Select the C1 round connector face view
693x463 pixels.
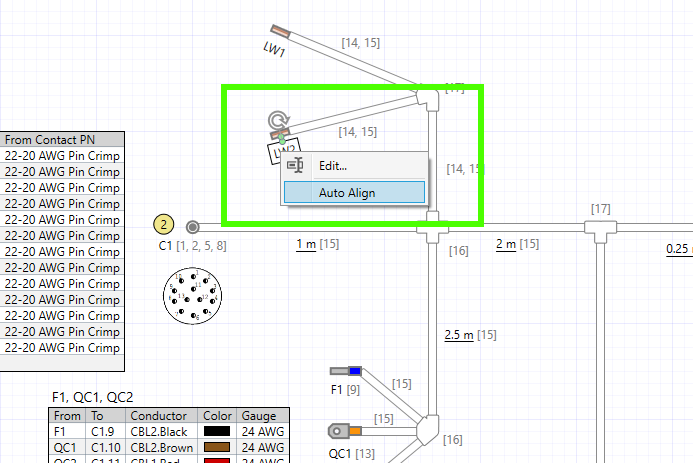pos(193,296)
